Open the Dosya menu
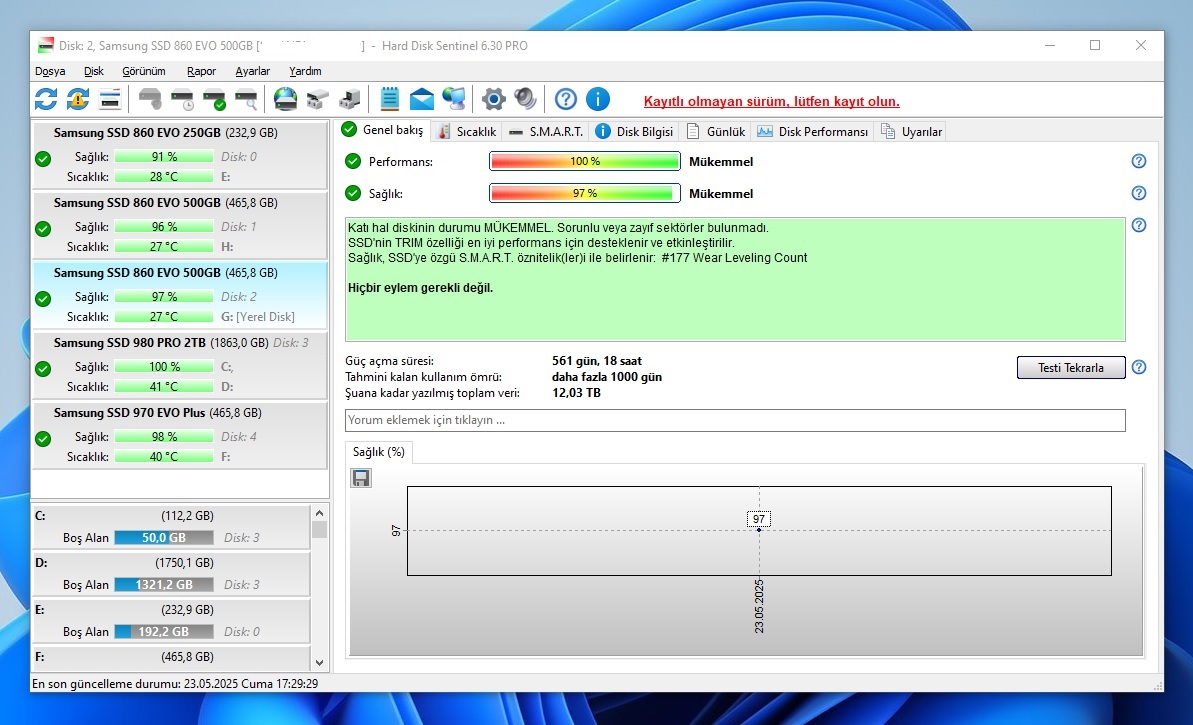 tap(50, 71)
